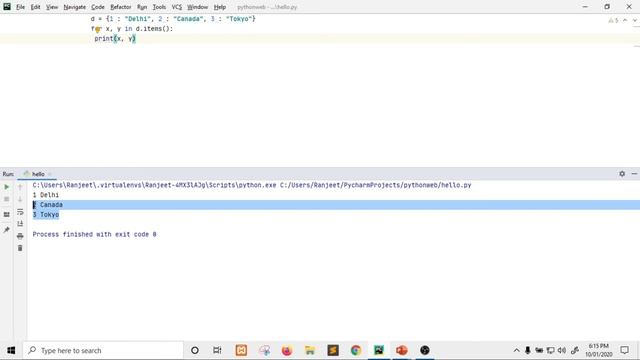The image size is (640, 360).
Task: Click the Down the Stack Trace arrow
Action: pos(20,199)
